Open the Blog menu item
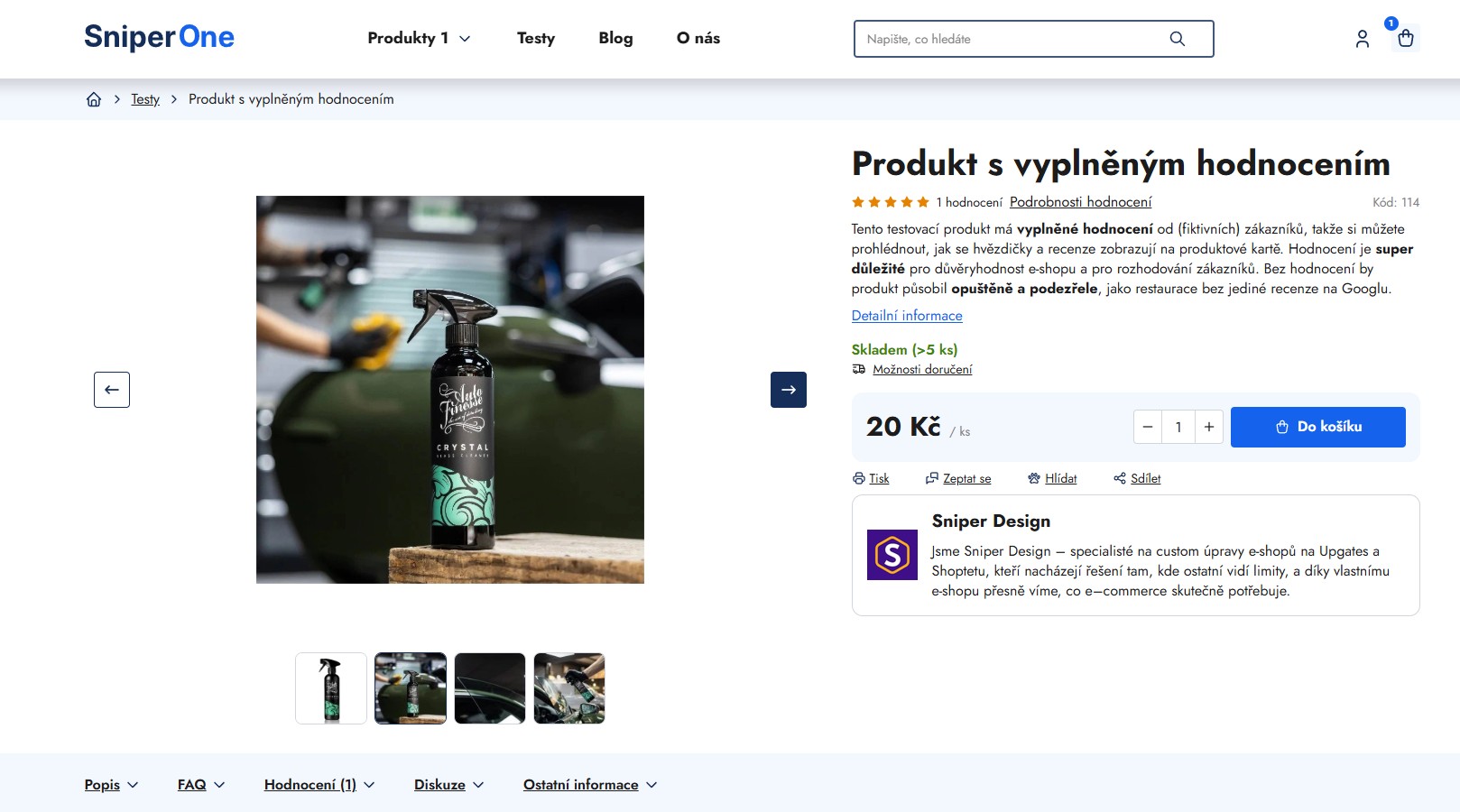Image resolution: width=1460 pixels, height=812 pixels. click(615, 38)
